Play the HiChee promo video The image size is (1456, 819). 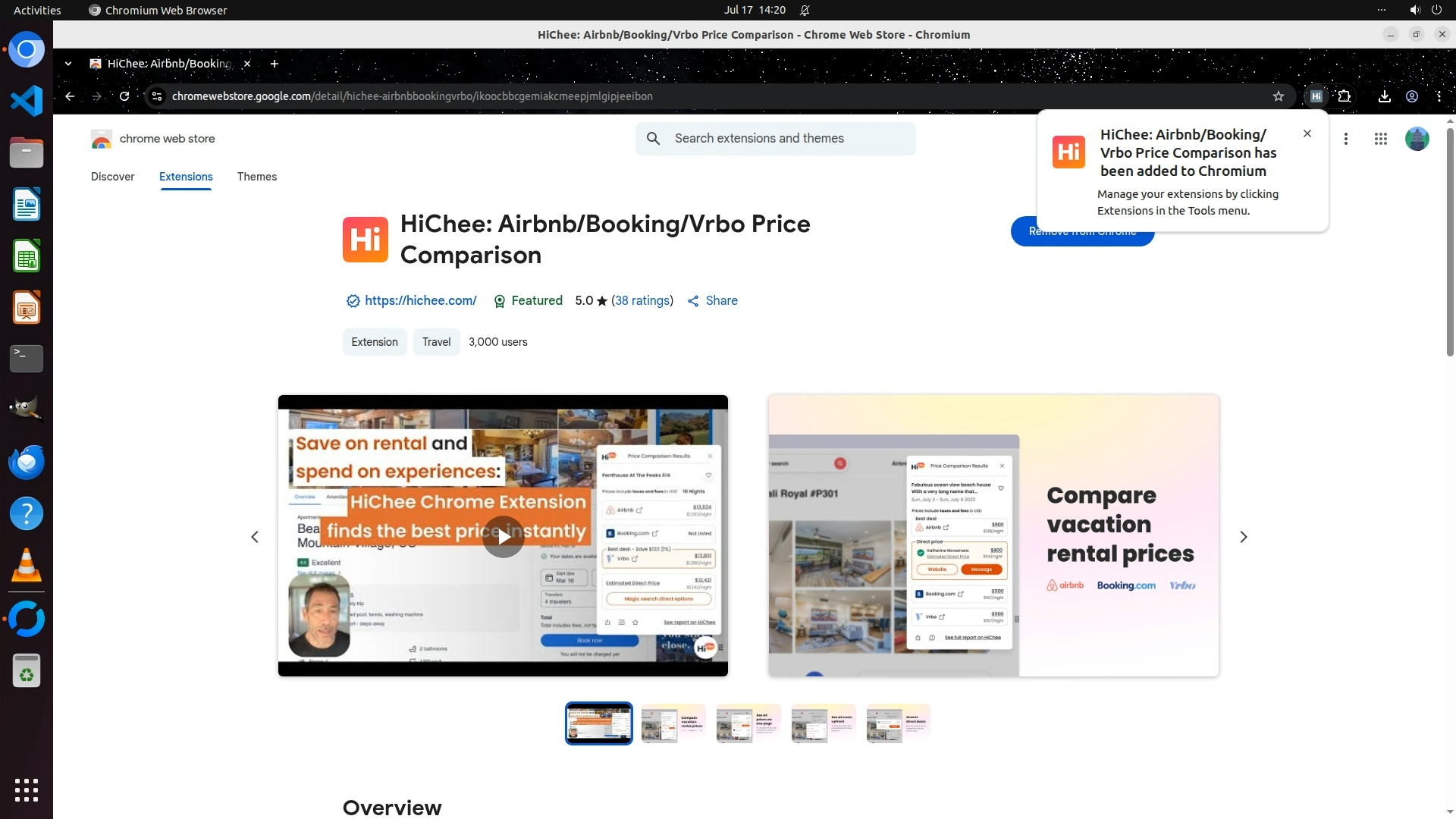504,537
